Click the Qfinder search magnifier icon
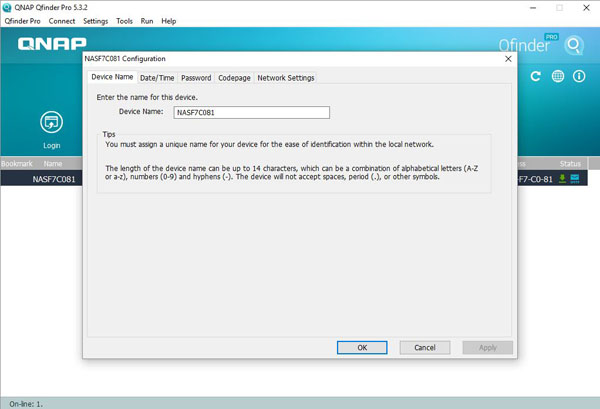600x409 pixels. (574, 46)
